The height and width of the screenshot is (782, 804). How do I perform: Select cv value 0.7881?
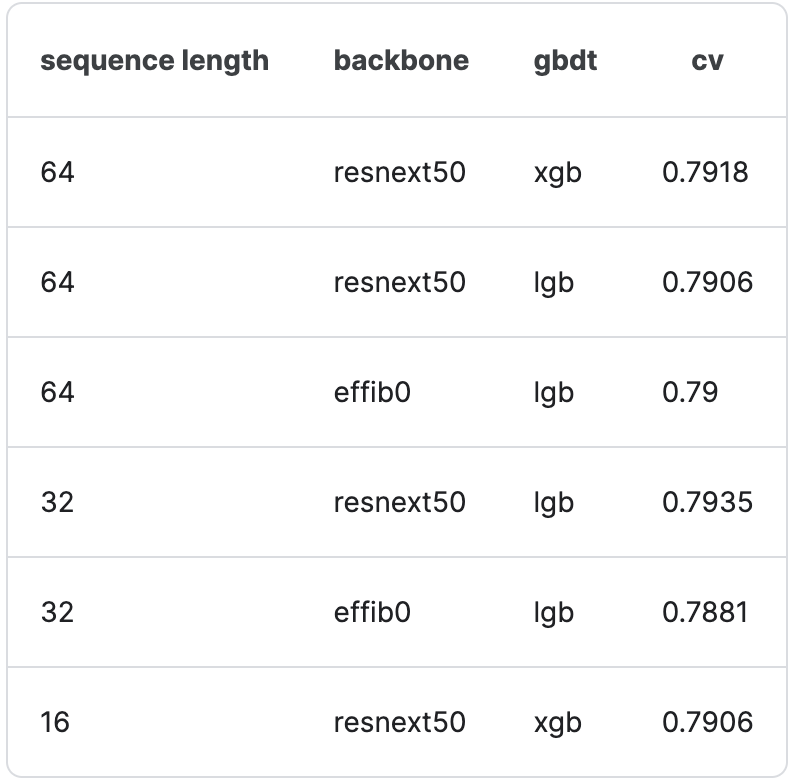pos(705,612)
